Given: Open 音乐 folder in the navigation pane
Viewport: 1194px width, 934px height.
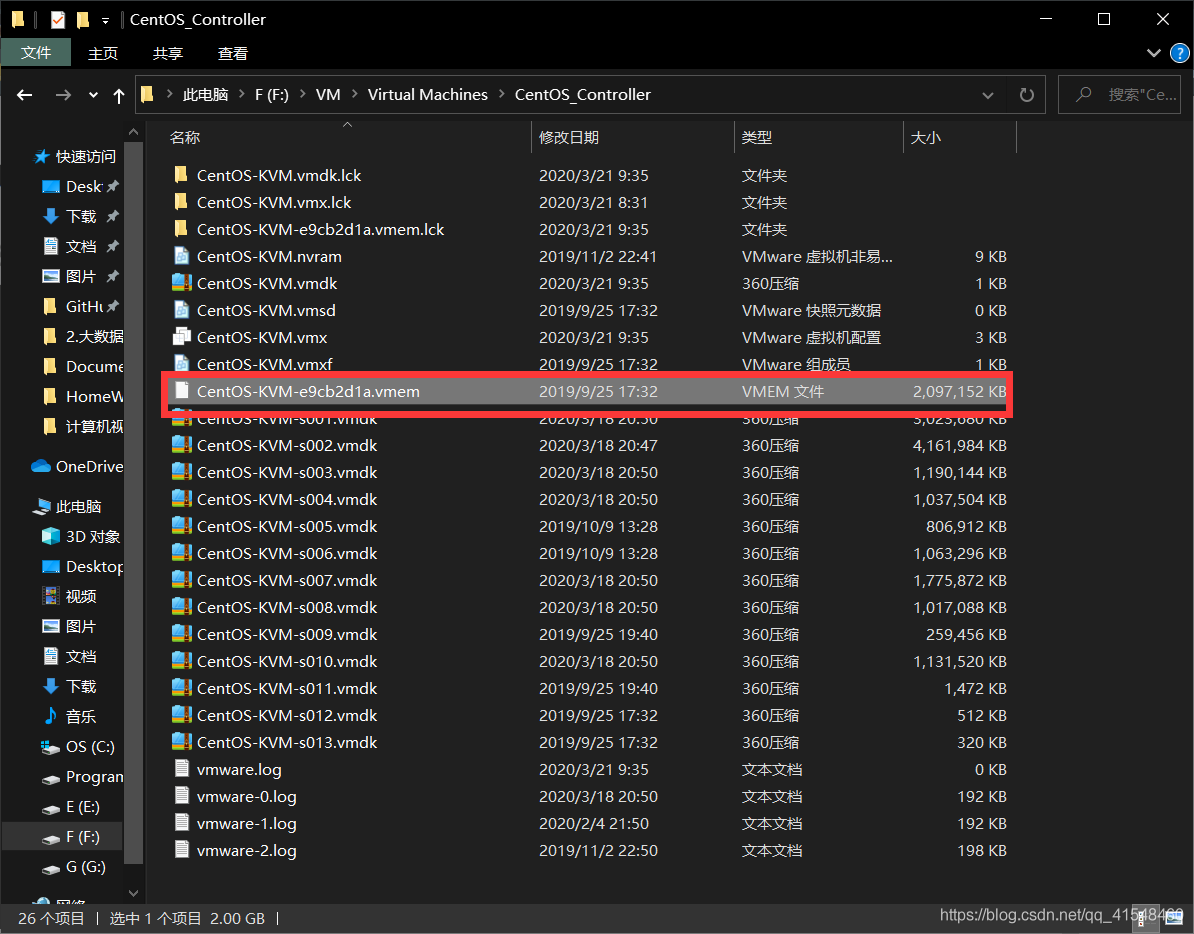Looking at the screenshot, I should pyautogui.click(x=69, y=716).
